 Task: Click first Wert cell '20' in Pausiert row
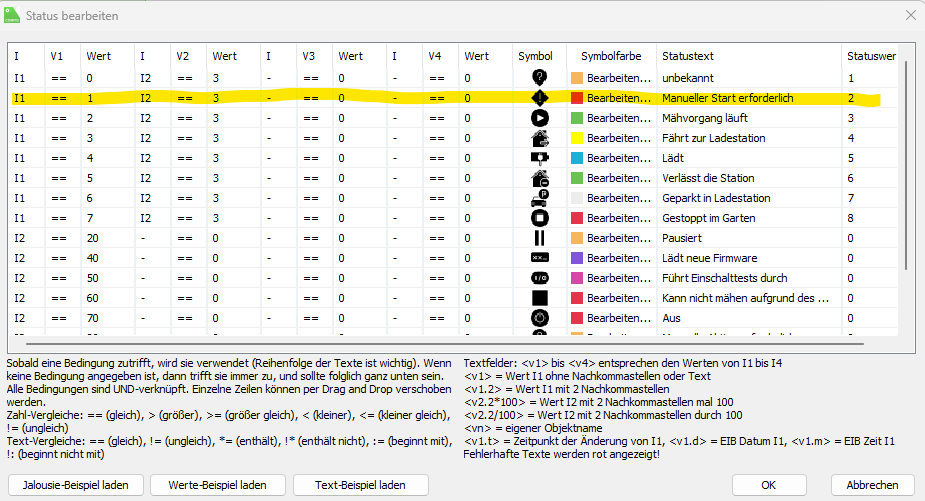tap(93, 238)
